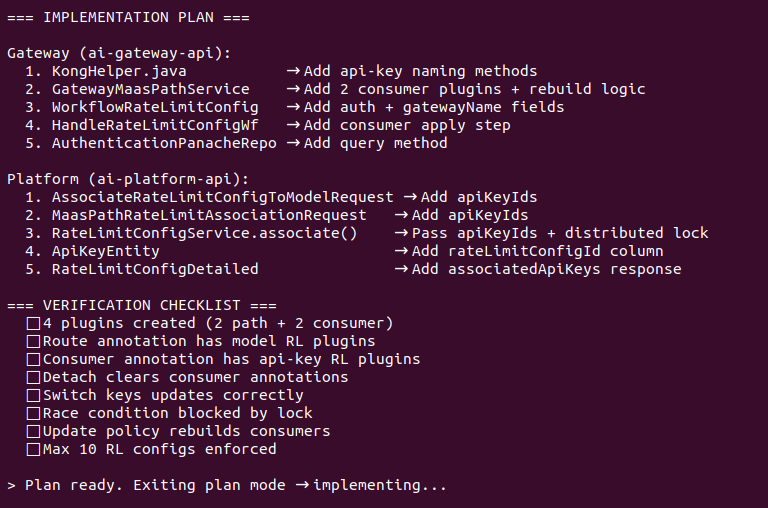Click the arrow after ApiKeyEntity
The width and height of the screenshot is (768, 508).
coord(401,251)
